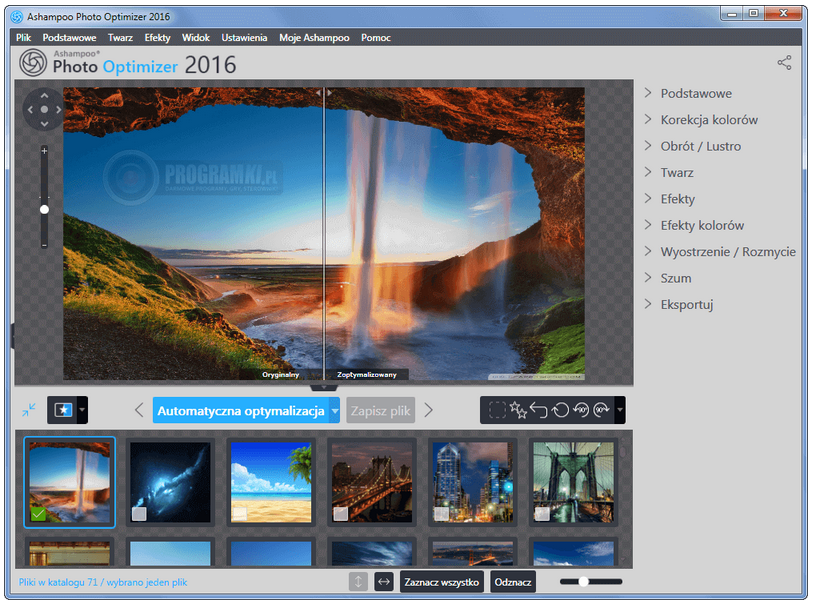Rotate image 90° right
Viewport: 813px width, 605px height.
(601, 410)
